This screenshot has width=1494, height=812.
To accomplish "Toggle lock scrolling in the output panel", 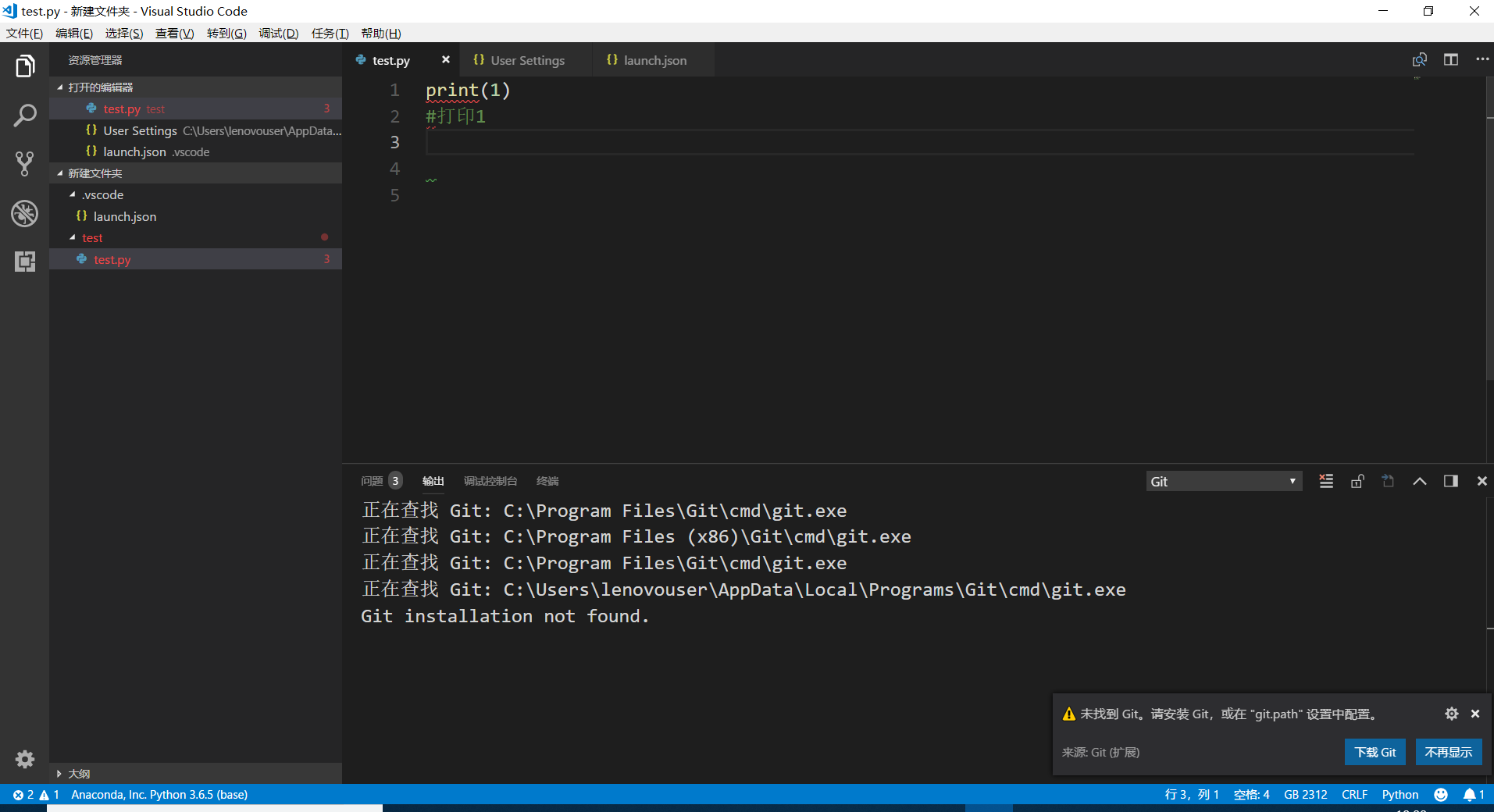I will point(1357,481).
